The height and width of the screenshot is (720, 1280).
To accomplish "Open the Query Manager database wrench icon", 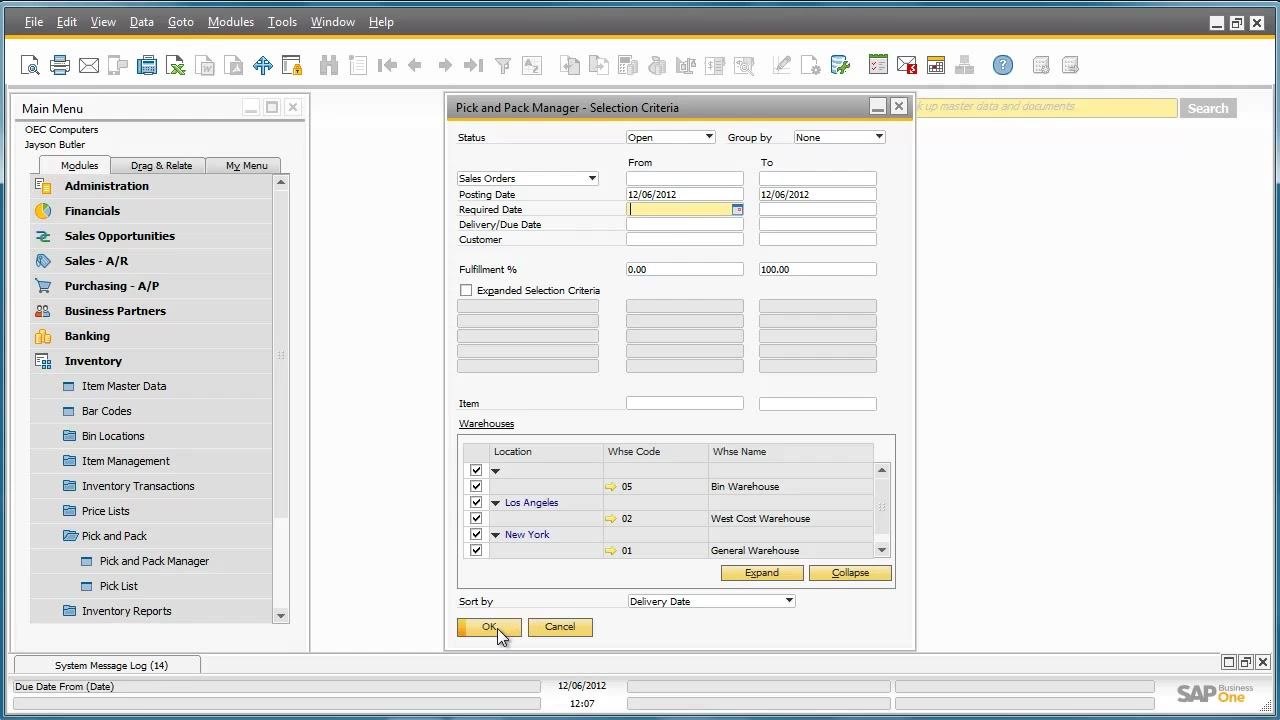I will point(840,66).
